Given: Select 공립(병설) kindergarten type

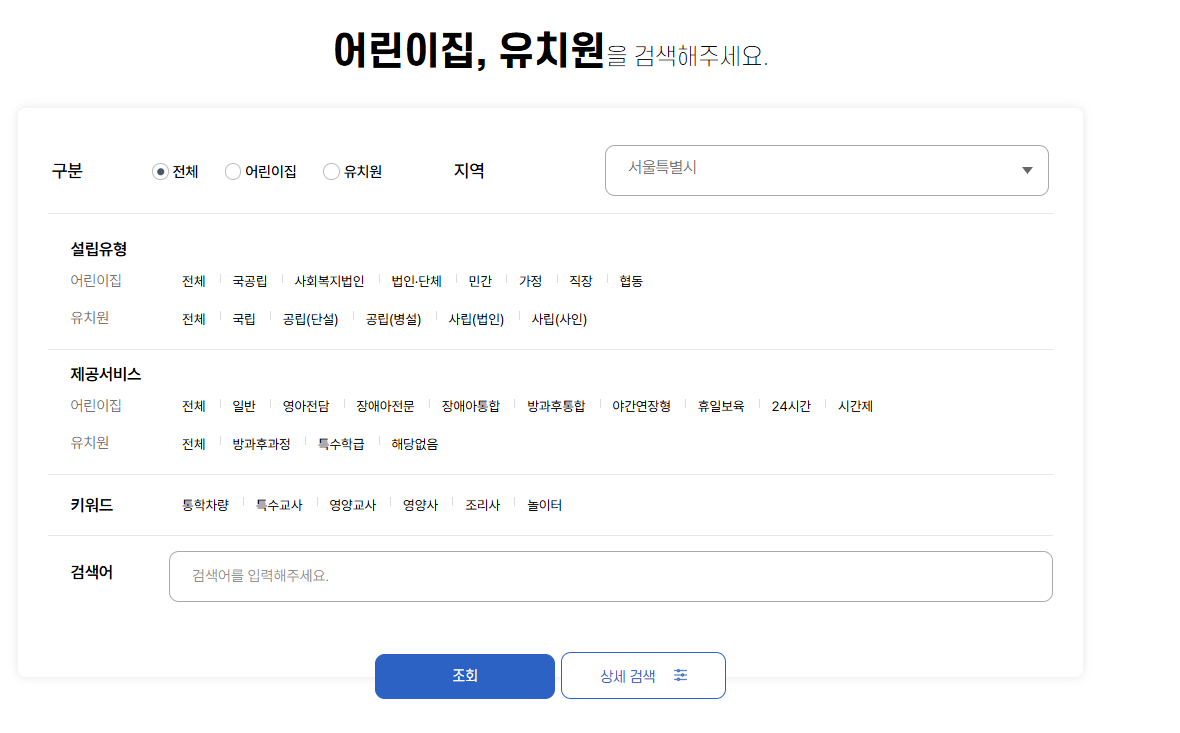Looking at the screenshot, I should tap(393, 319).
